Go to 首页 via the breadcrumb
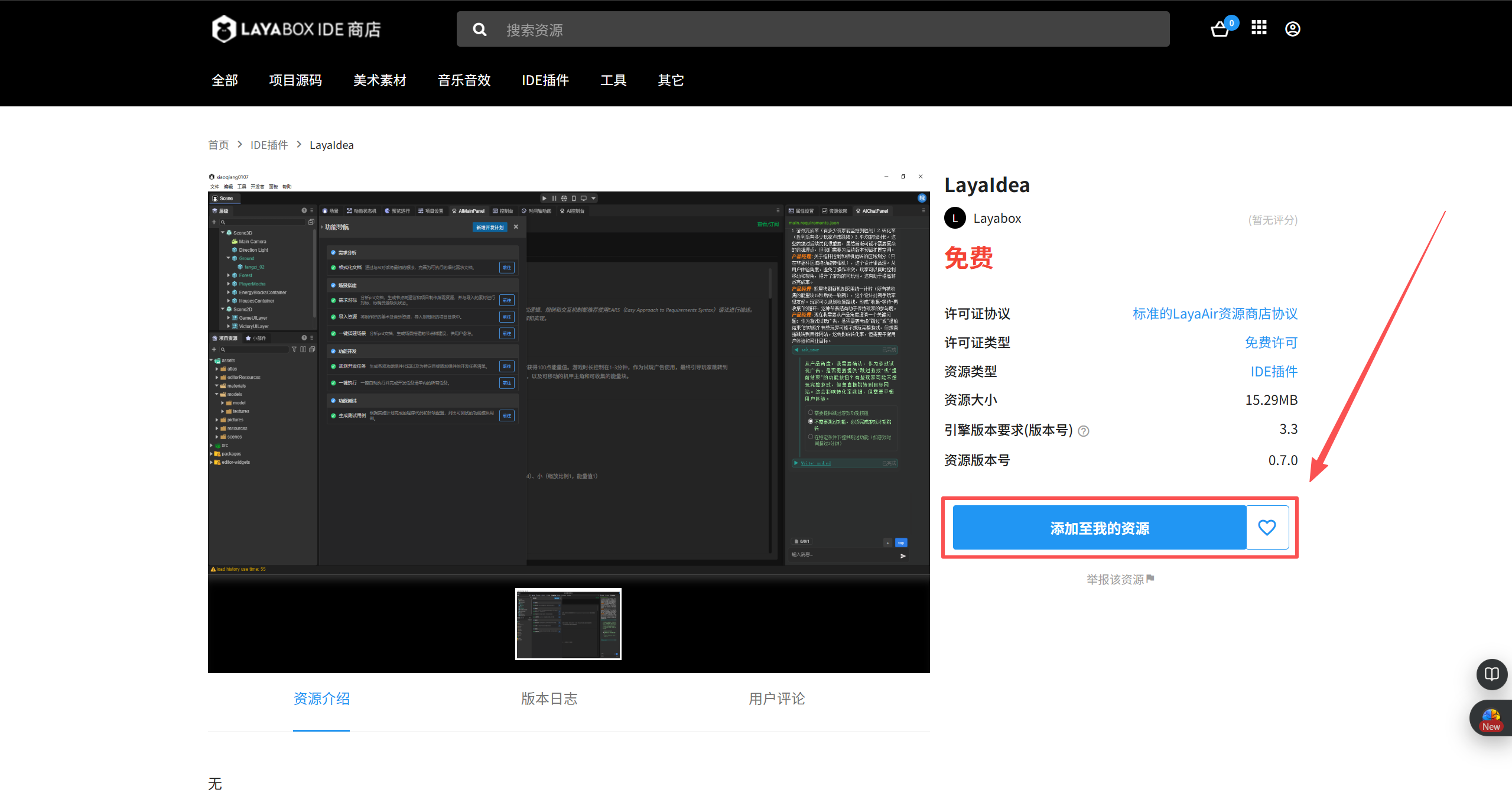1512x796 pixels. coord(219,145)
